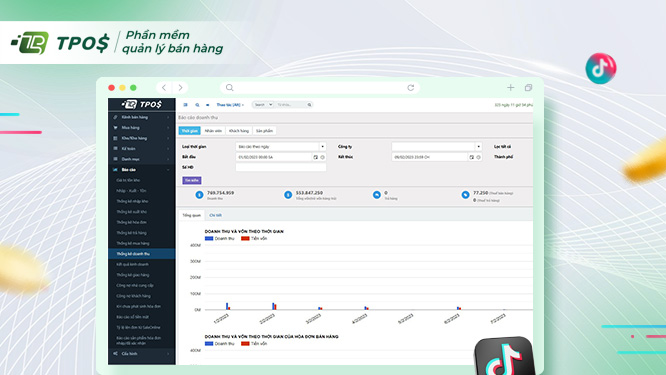Expand the Danh mục chevron
Image resolution: width=666 pixels, height=375 pixels.
[168, 159]
